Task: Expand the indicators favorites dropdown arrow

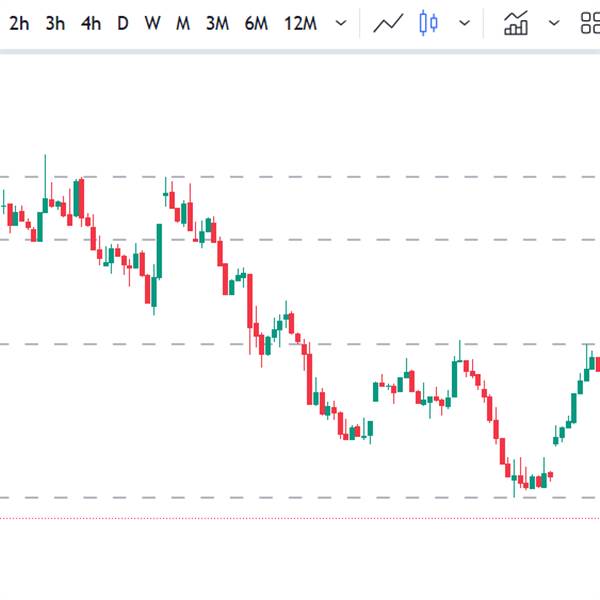Action: tap(554, 23)
